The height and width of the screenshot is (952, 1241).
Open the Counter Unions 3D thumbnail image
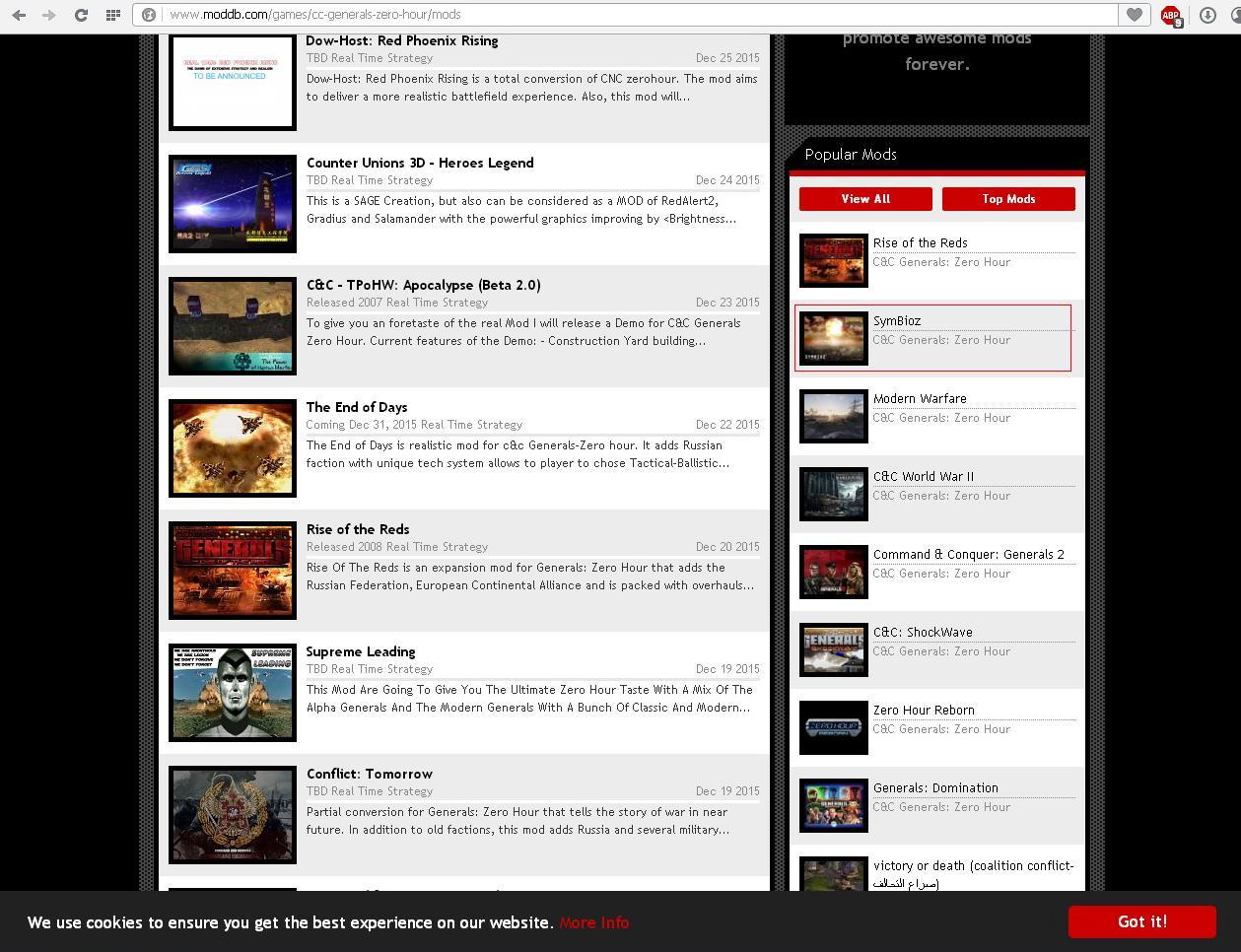pos(233,204)
